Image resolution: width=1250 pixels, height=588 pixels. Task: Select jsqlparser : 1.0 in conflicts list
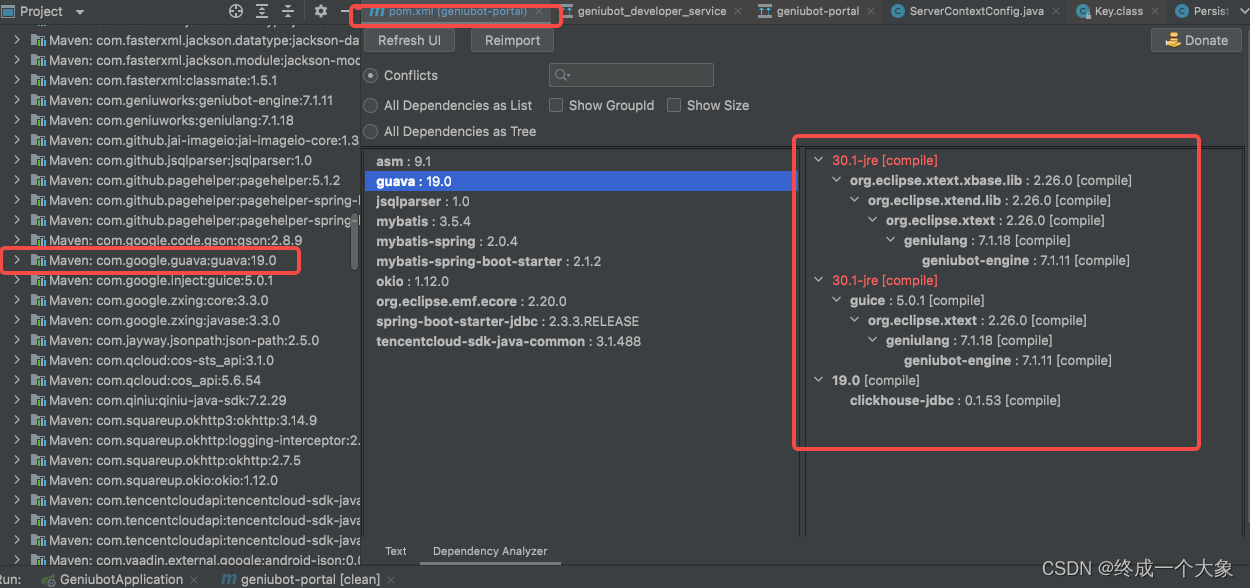tap(580, 201)
